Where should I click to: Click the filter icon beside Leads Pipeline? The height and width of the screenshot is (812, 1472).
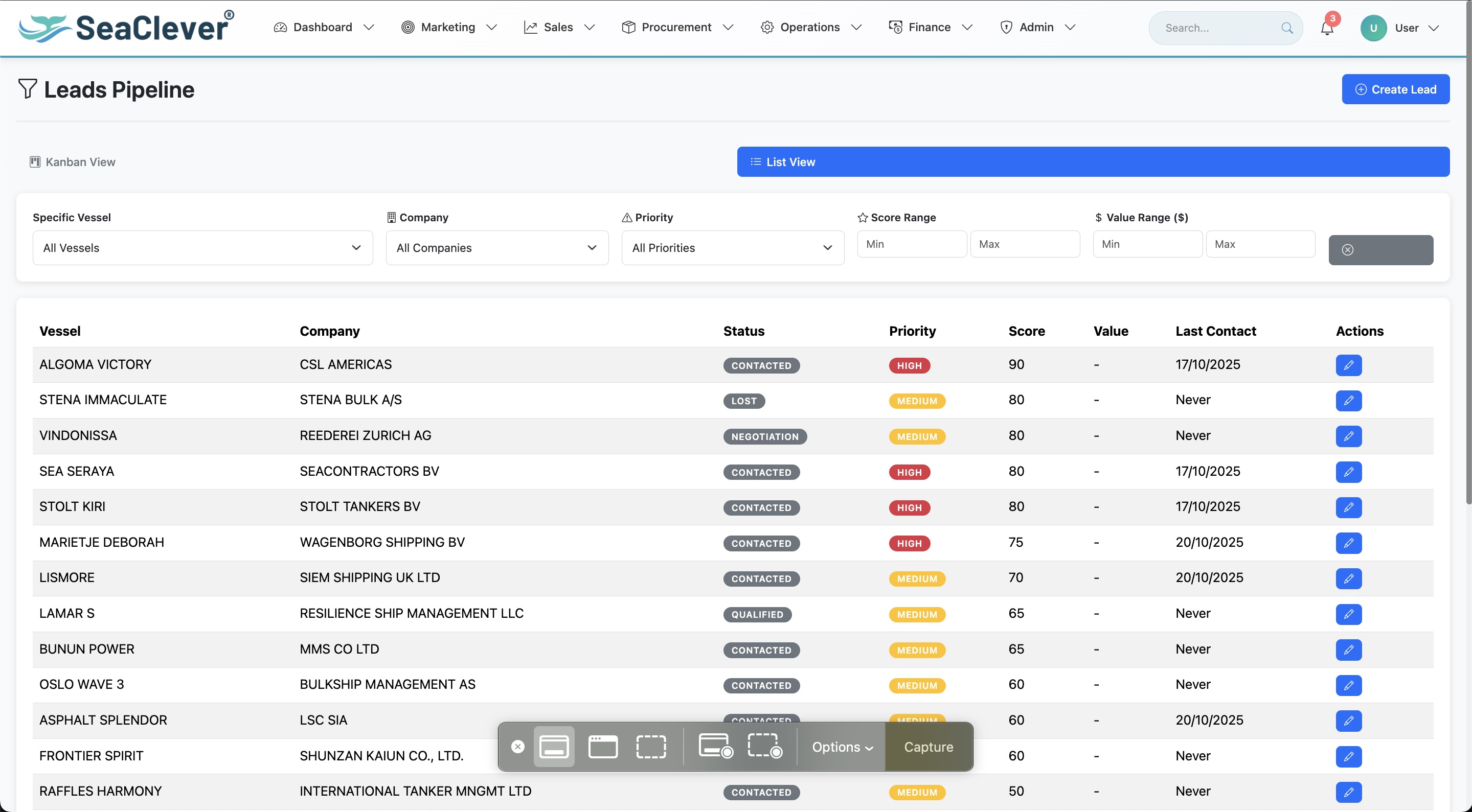[27, 89]
